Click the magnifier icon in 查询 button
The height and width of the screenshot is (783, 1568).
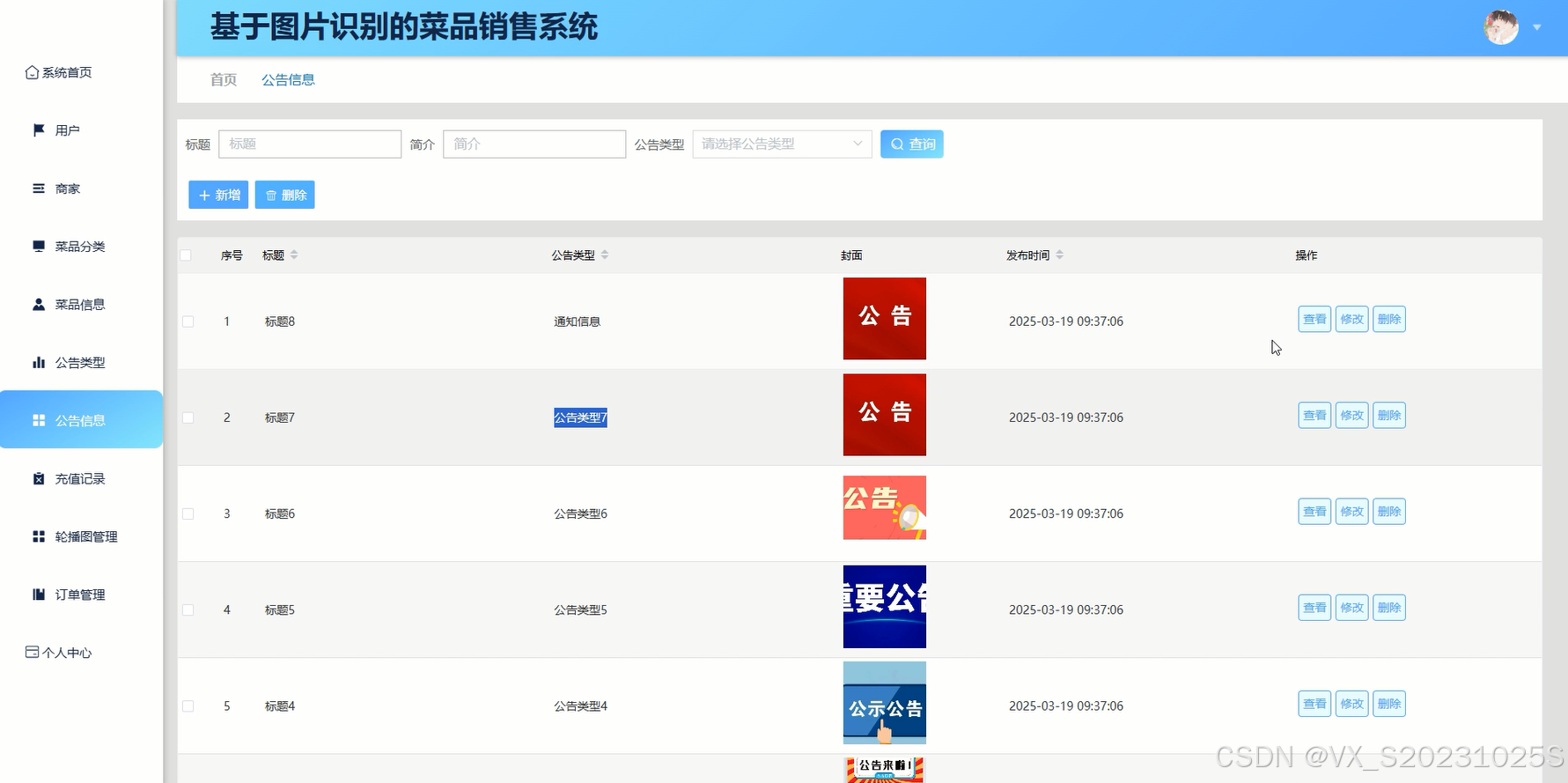[897, 144]
